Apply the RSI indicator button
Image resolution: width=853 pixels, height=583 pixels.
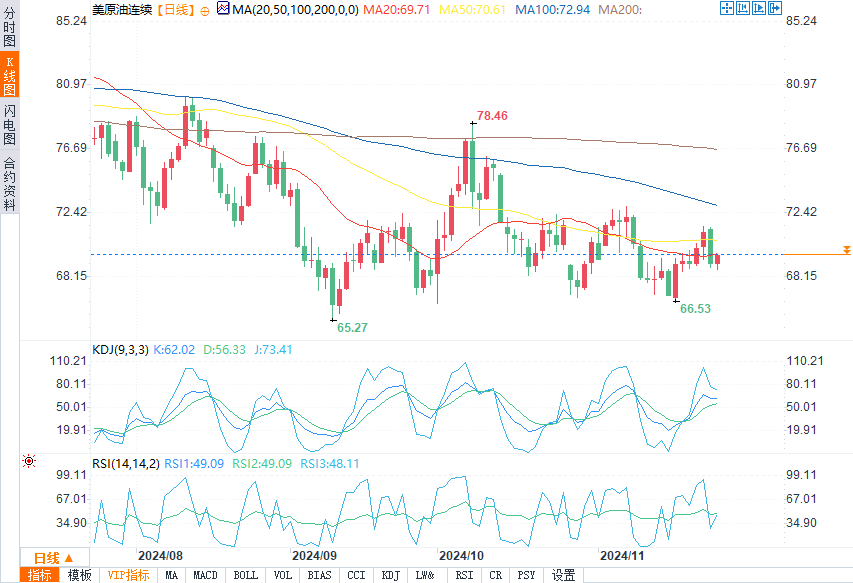coord(464,575)
